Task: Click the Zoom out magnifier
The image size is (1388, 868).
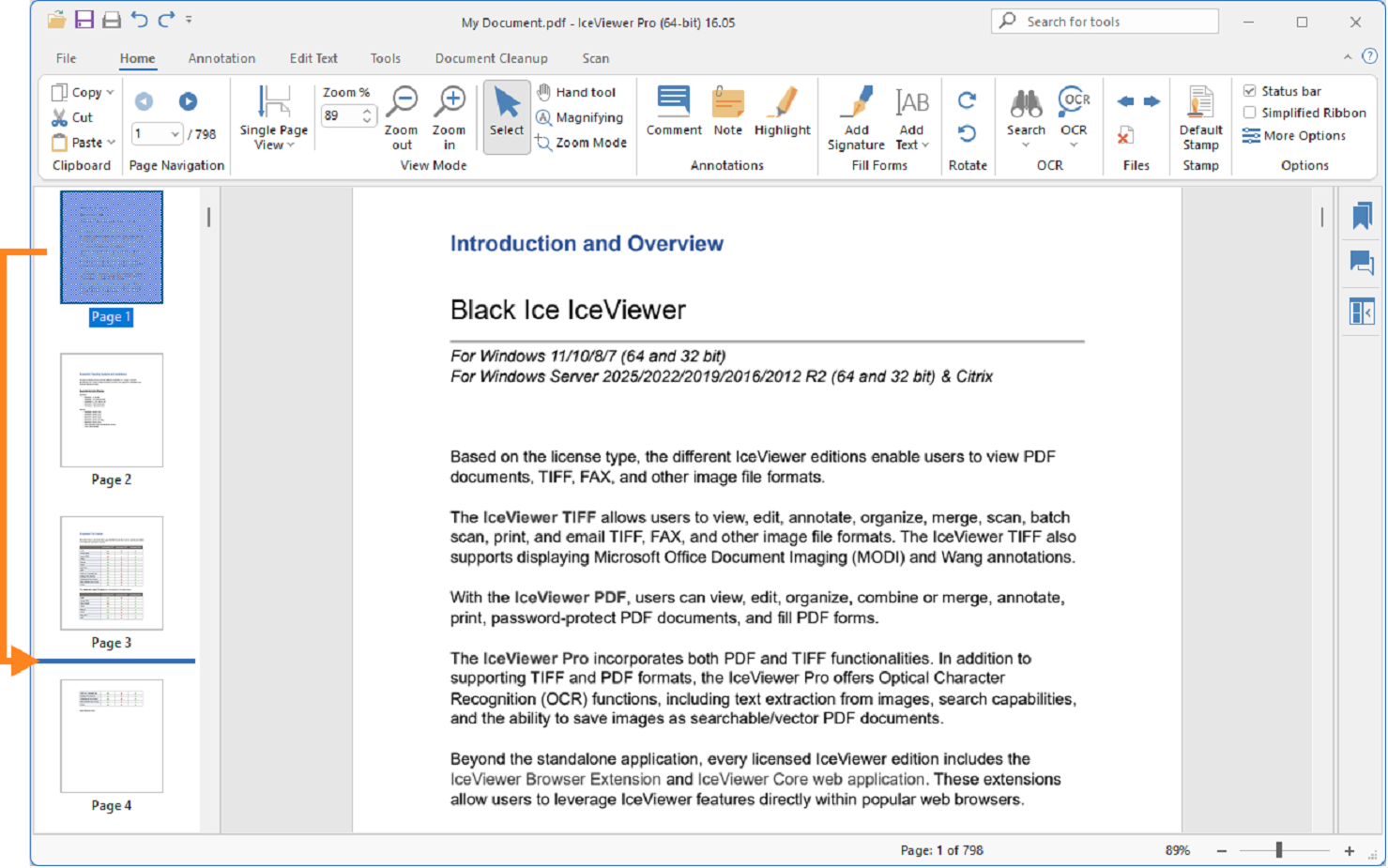Action: click(x=402, y=116)
